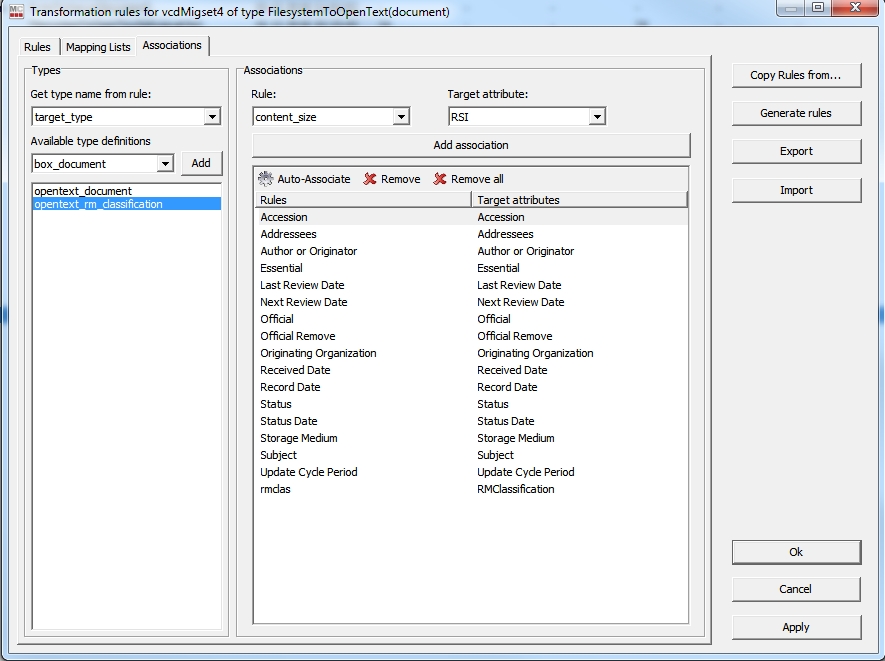This screenshot has height=661, width=885.
Task: Click Copy Rules from... button
Action: pos(796,75)
